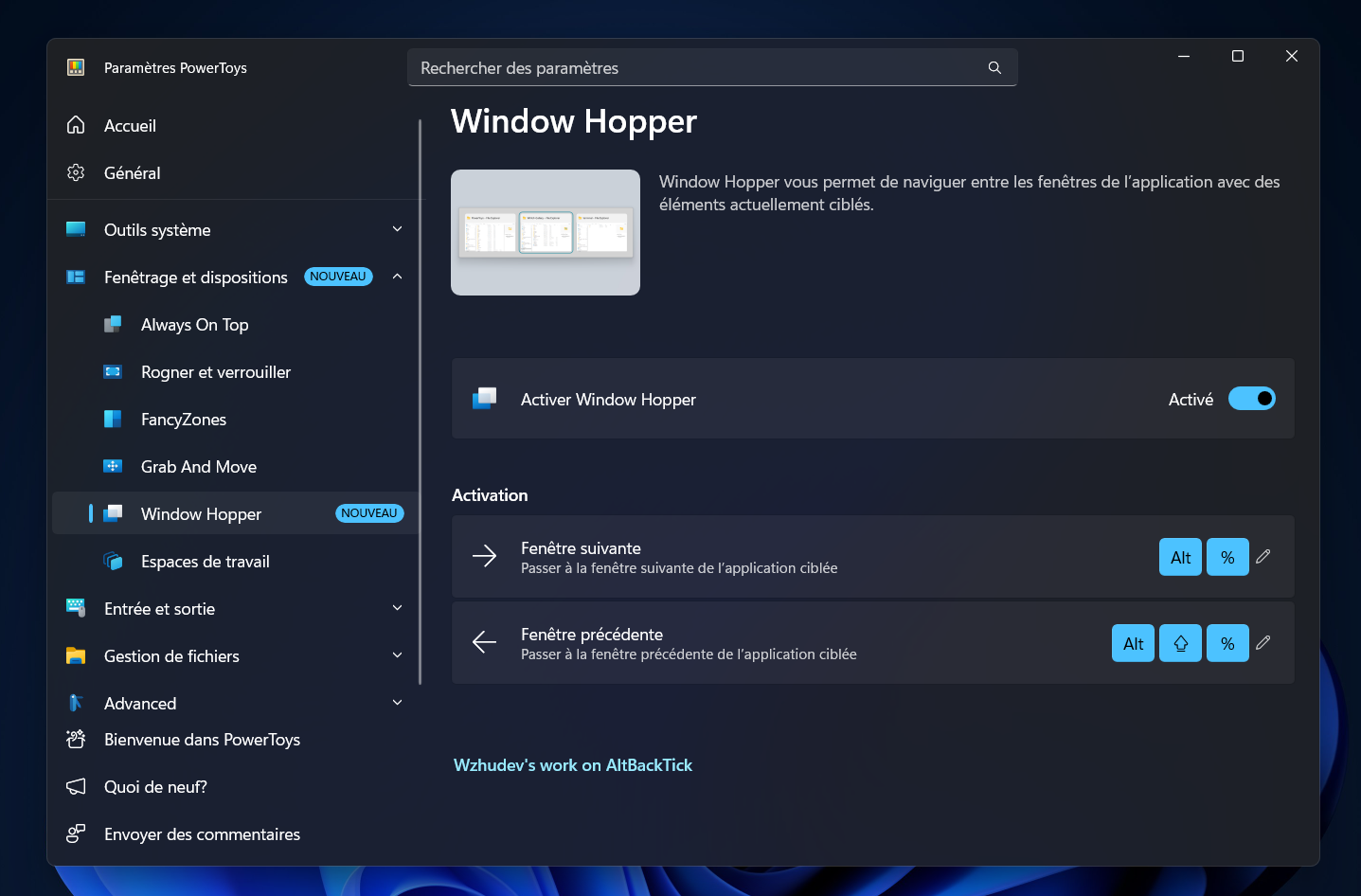Click the Fenêtre précédente left arrow icon

click(x=484, y=642)
